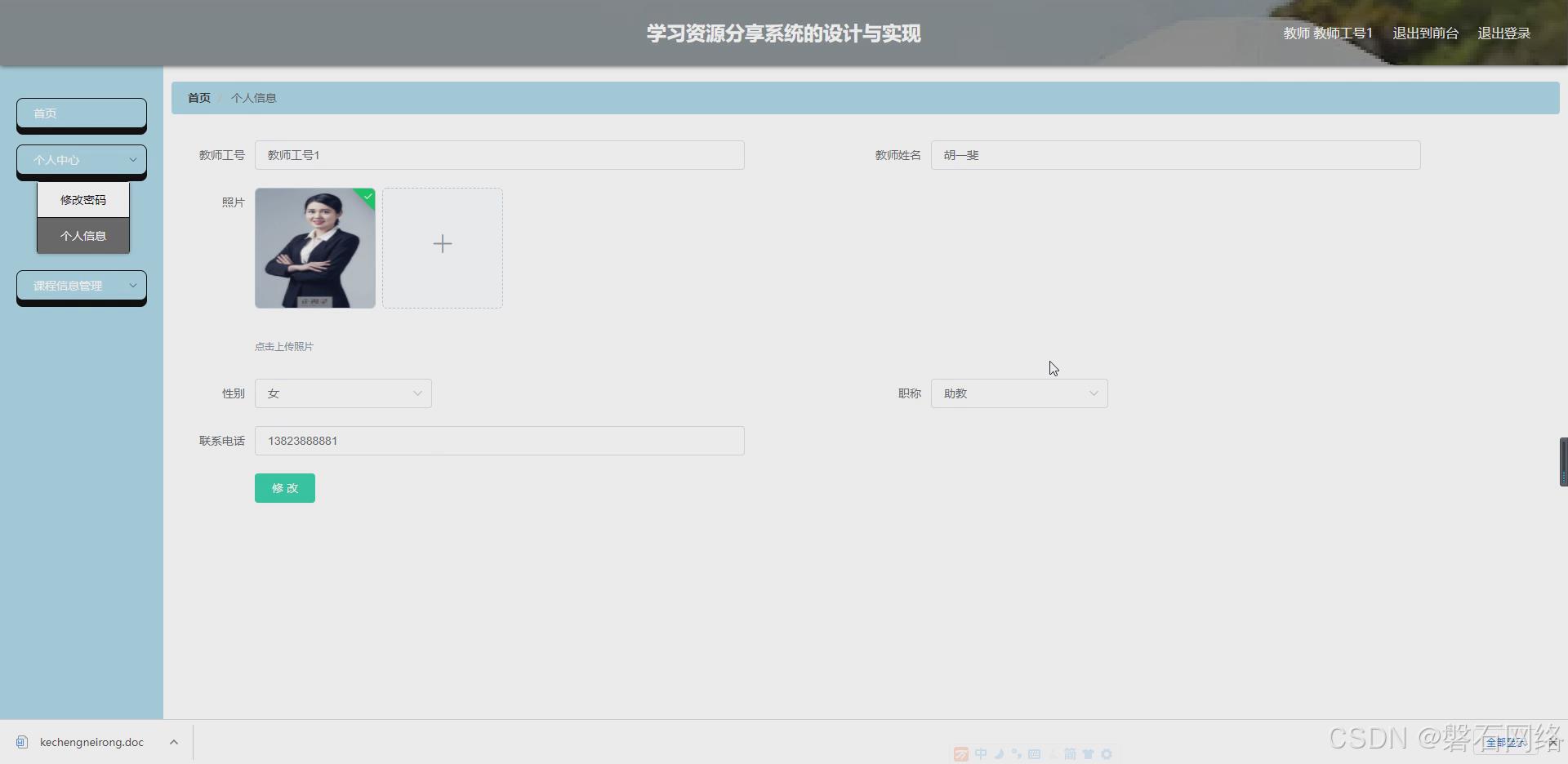Click the green 修改 button
The width and height of the screenshot is (1568, 764).
coord(284,488)
